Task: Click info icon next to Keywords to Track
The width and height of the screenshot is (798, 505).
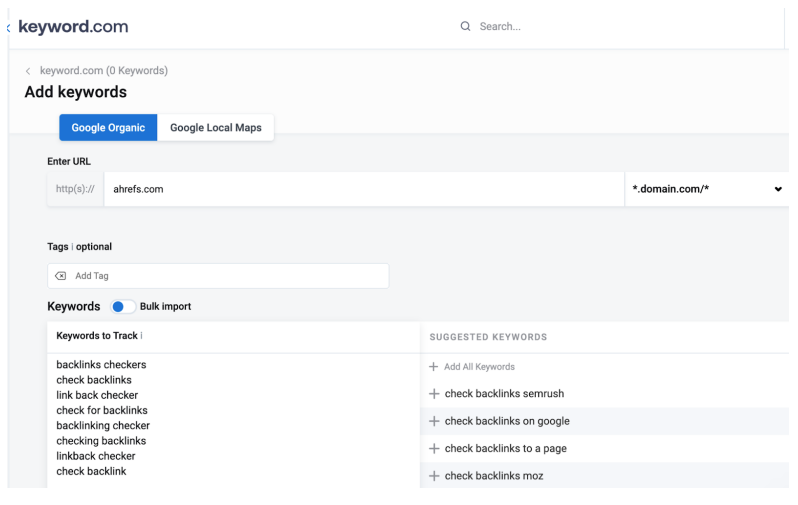Action: 141,336
